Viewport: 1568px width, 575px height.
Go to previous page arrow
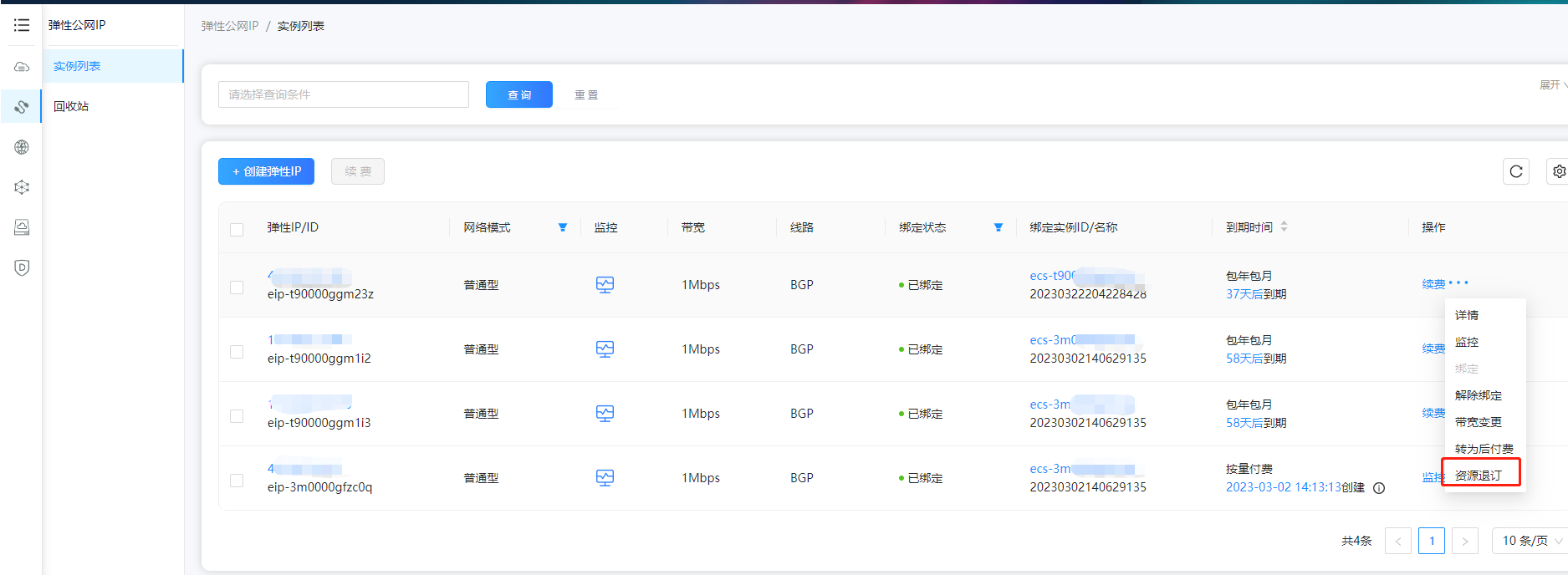[1398, 541]
